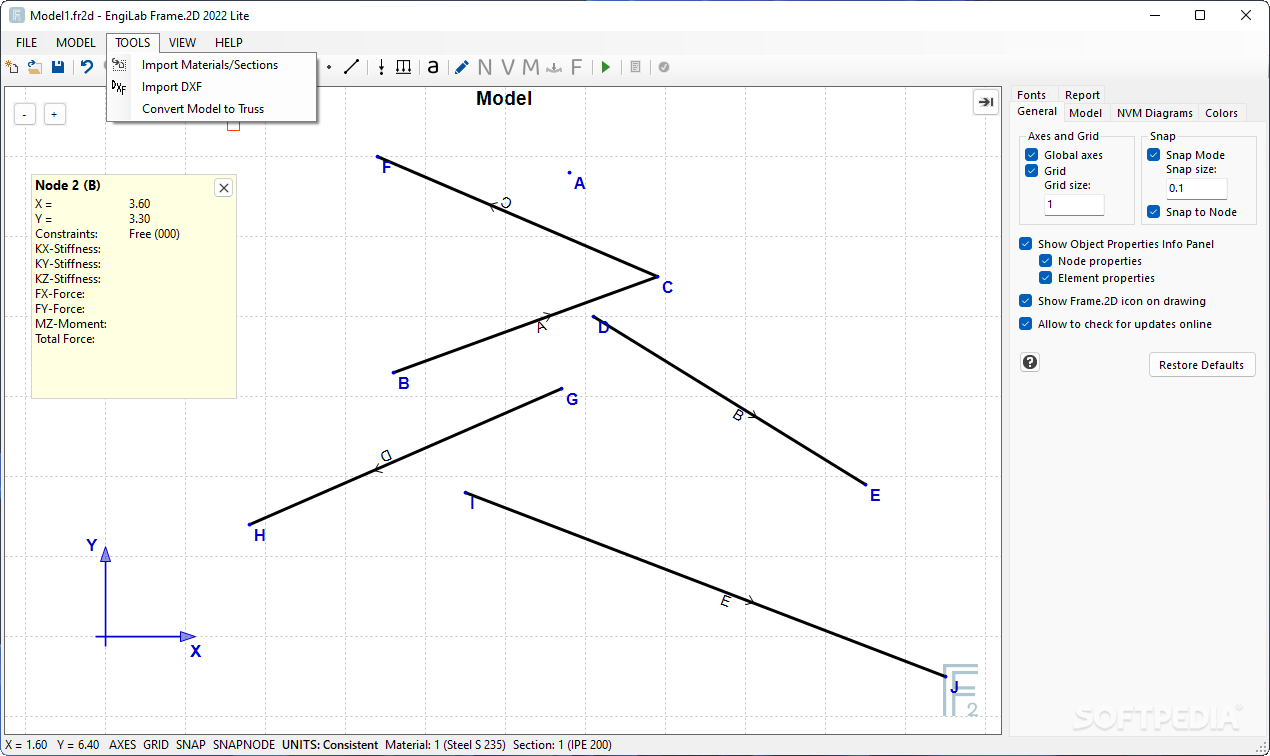Open the HELP menu
Screen dimensions: 1270x756
click(229, 43)
